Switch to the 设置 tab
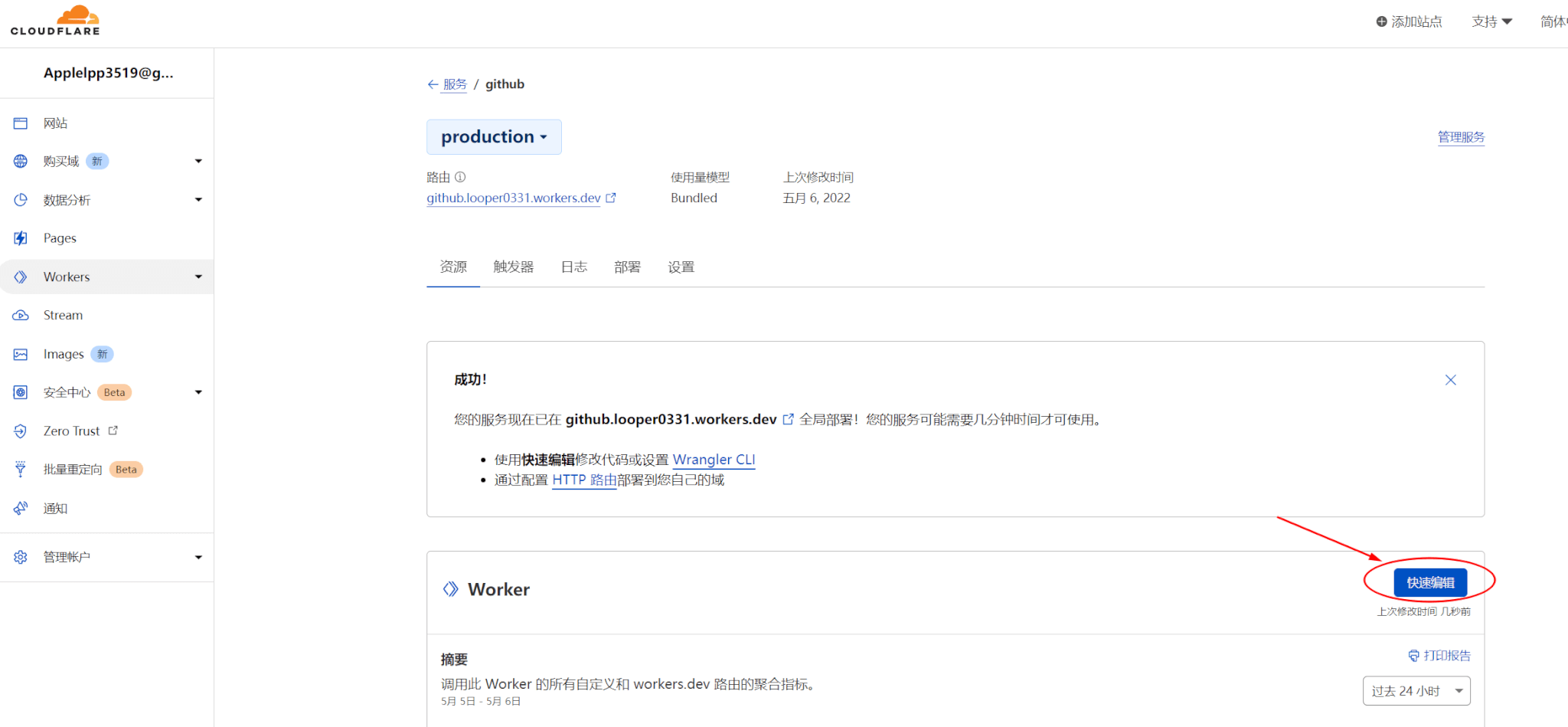Image resolution: width=1568 pixels, height=727 pixels. [681, 267]
